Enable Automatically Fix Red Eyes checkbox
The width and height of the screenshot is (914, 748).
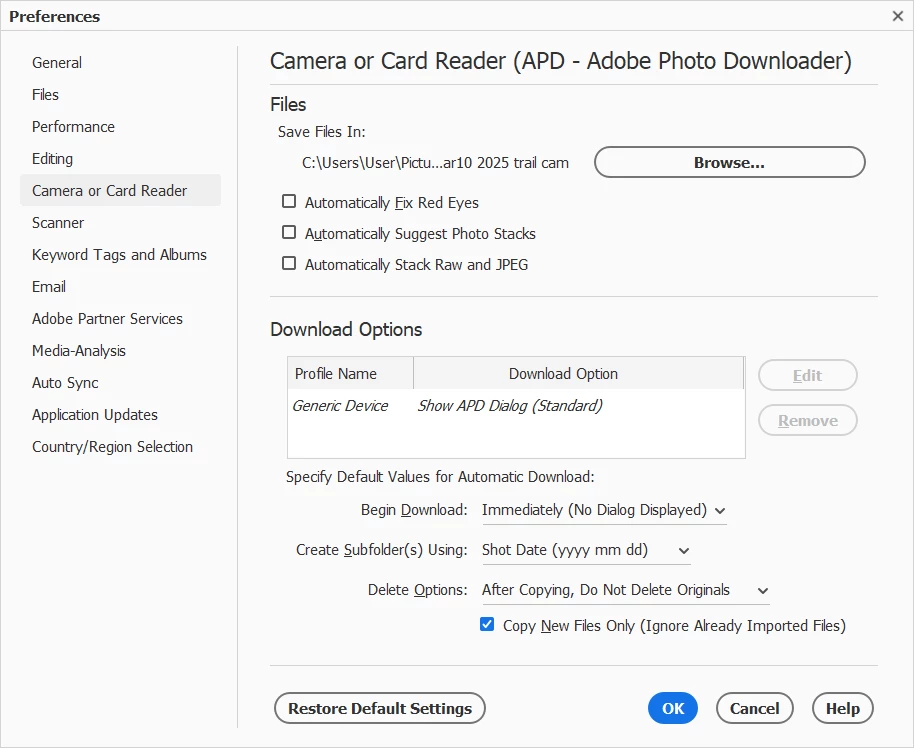(289, 202)
